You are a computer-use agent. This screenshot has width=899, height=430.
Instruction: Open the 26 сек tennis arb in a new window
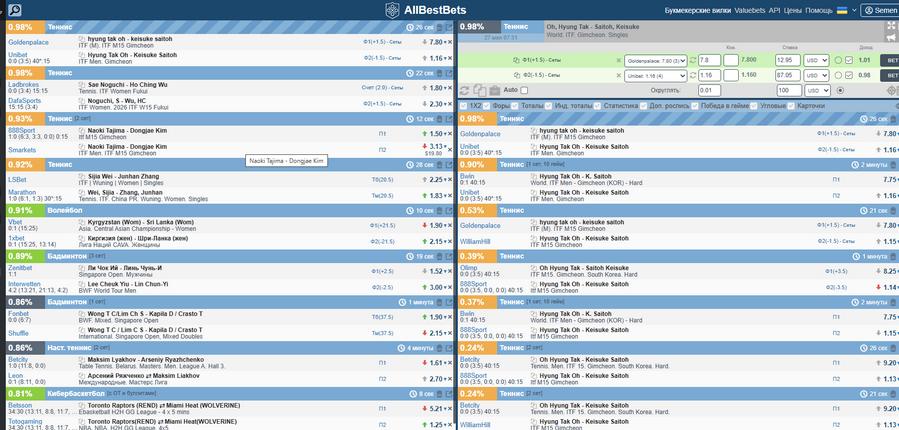[x=449, y=28]
